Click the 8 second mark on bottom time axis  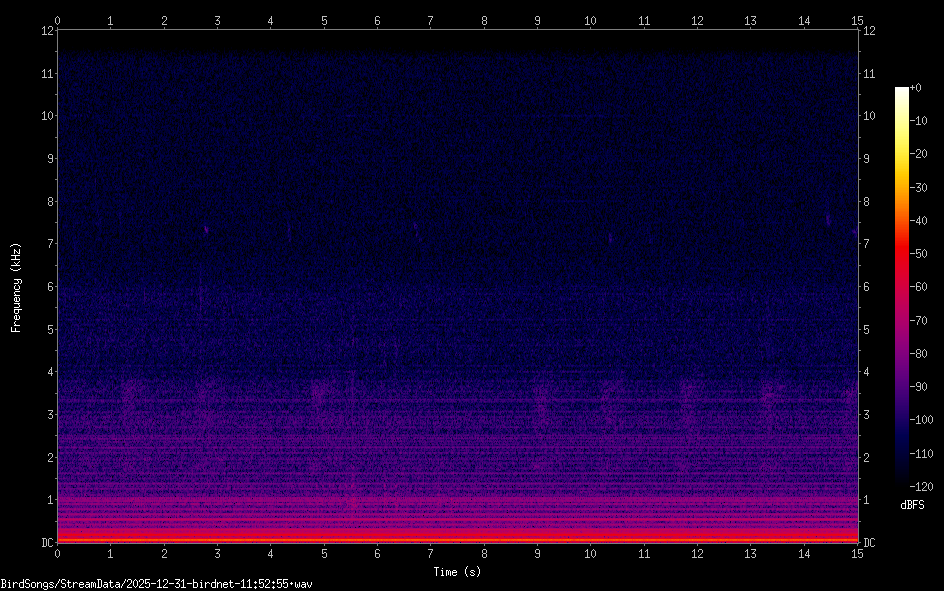[x=484, y=553]
